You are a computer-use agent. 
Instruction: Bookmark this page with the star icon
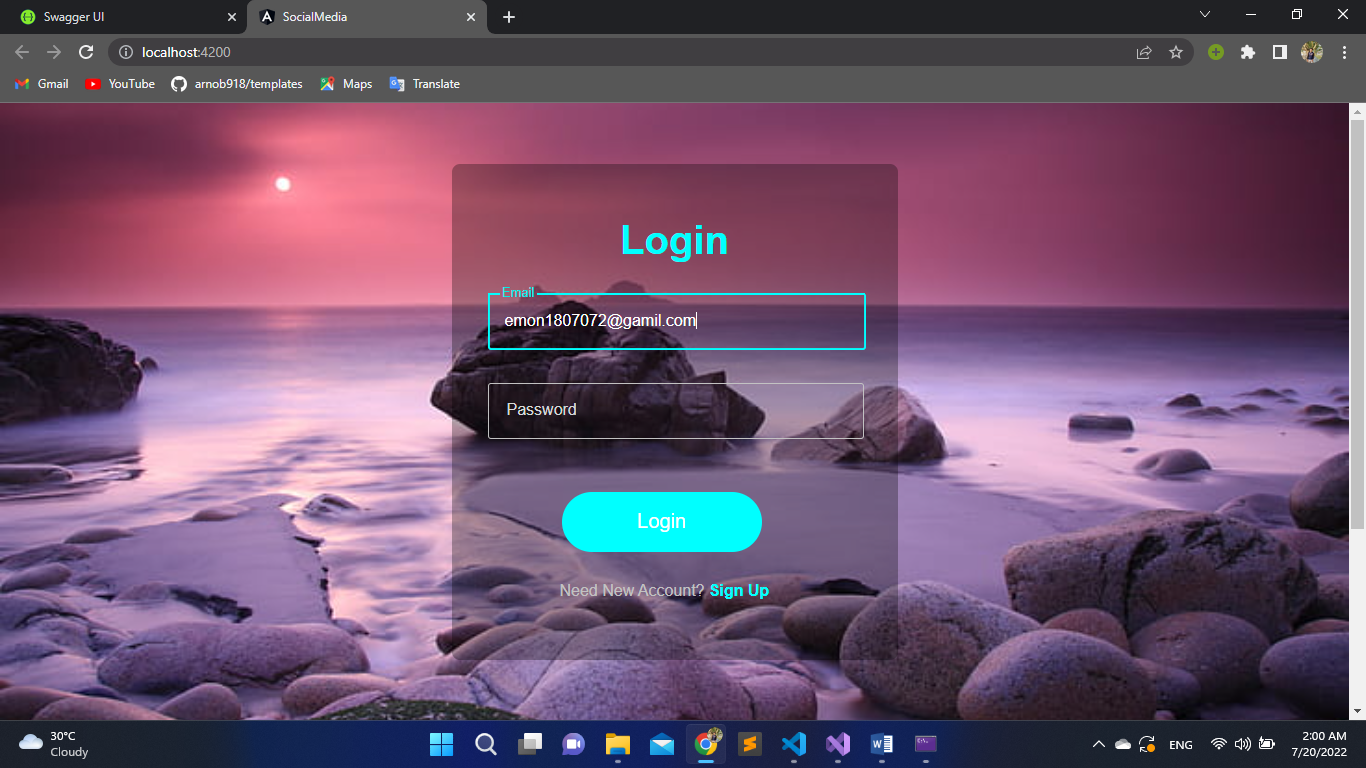coord(1176,52)
